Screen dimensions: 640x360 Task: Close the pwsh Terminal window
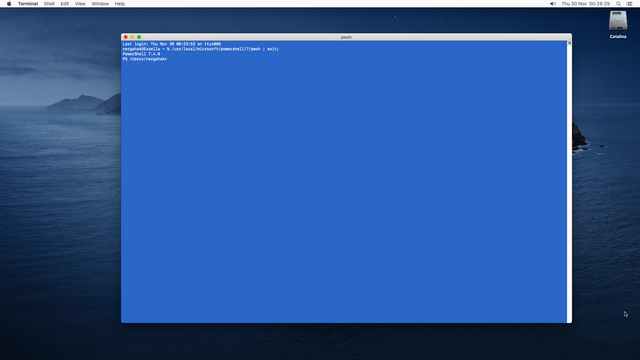[x=126, y=37]
